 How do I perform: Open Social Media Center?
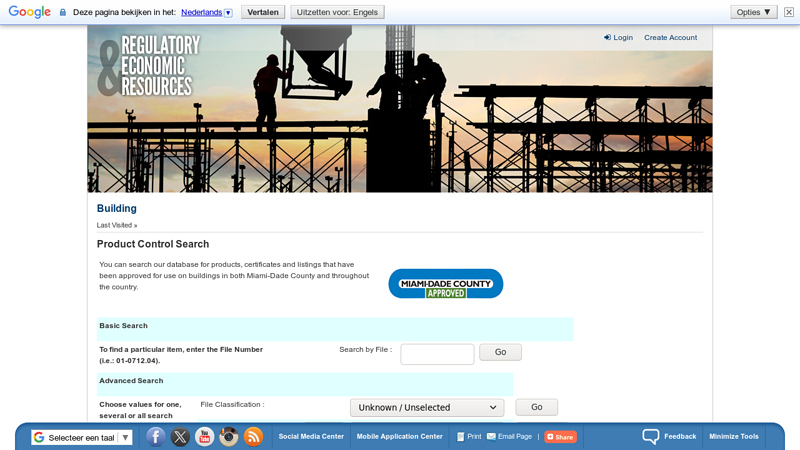click(311, 437)
